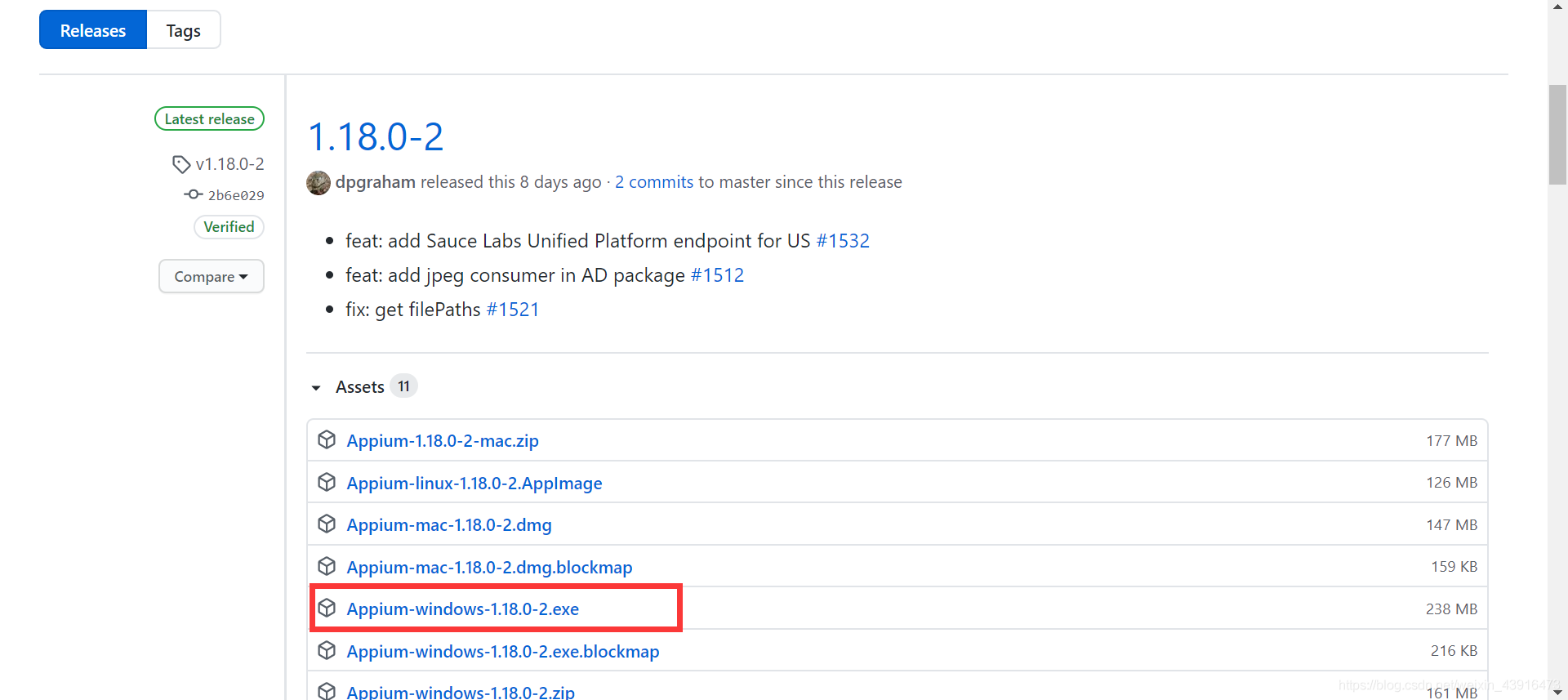
Task: Click the Verified signature badge
Action: pos(229,227)
